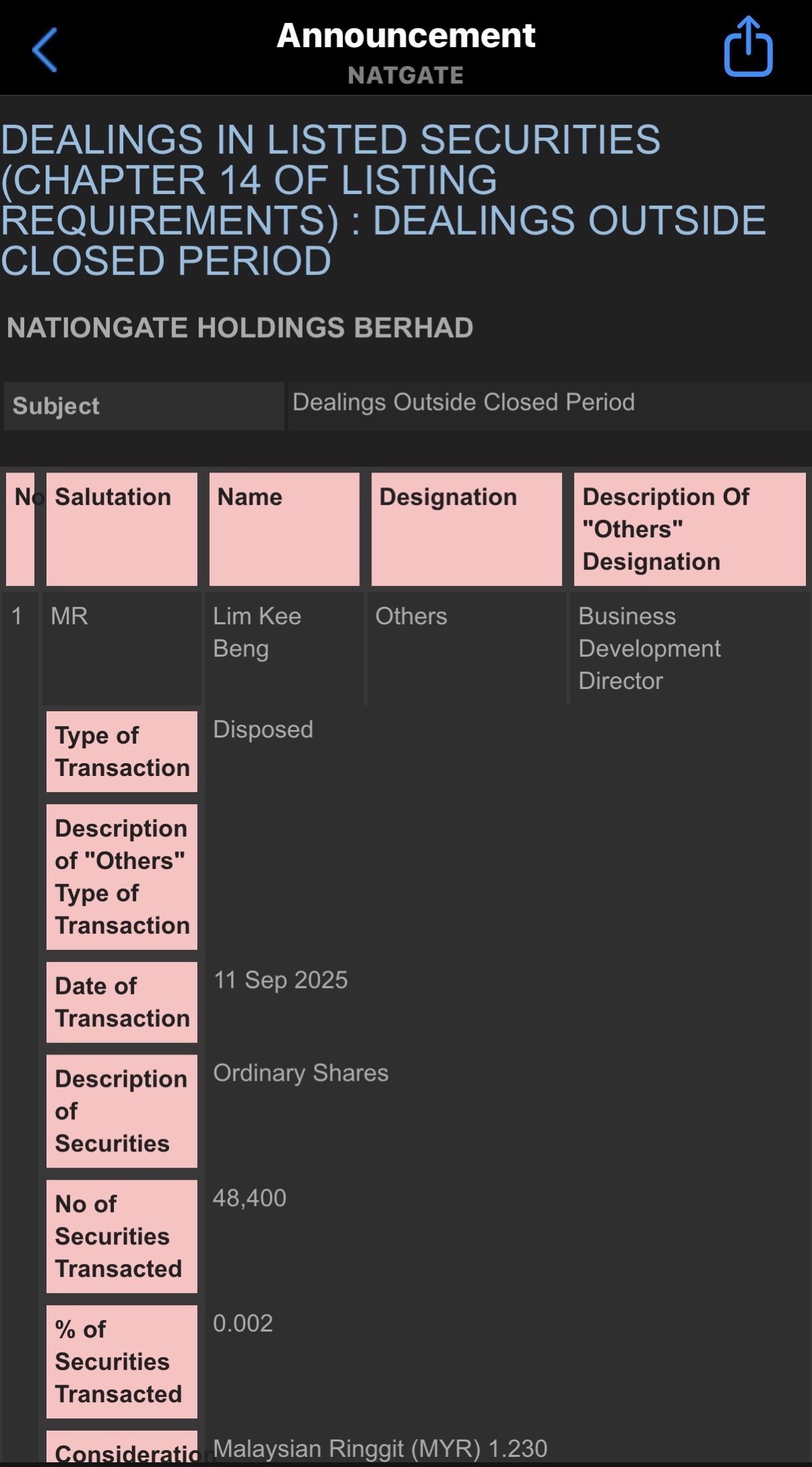Screen dimensions: 812x1467
Task: Tap Description Of "Others" Designation header
Action: 689,529
